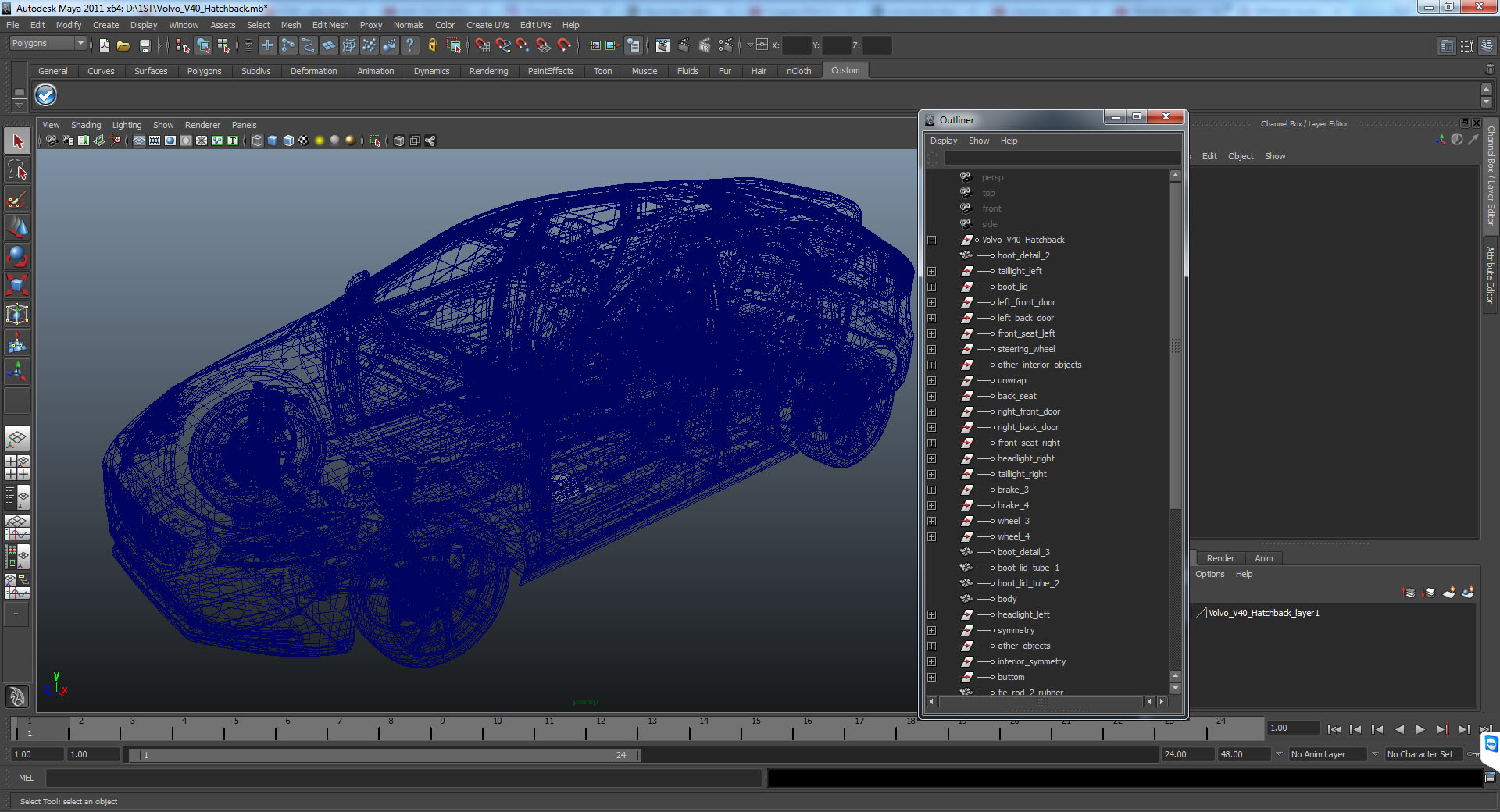Toggle viewport grid icon
The height and width of the screenshot is (812, 1500).
tap(139, 141)
